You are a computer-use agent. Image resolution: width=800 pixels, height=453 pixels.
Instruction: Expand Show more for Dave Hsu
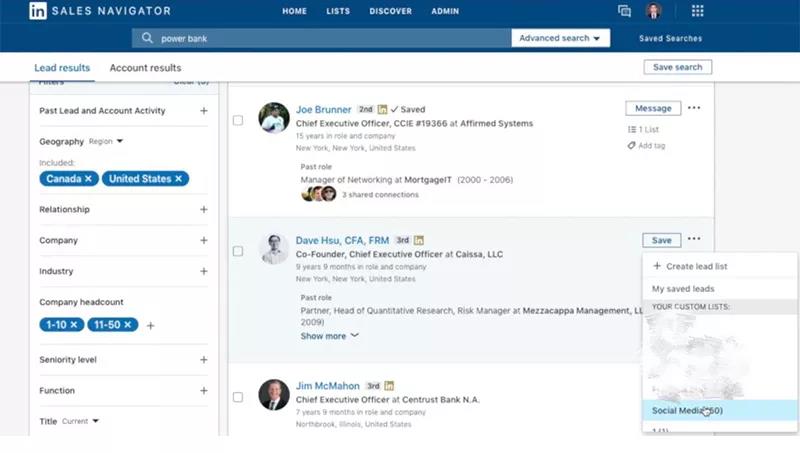pos(329,336)
